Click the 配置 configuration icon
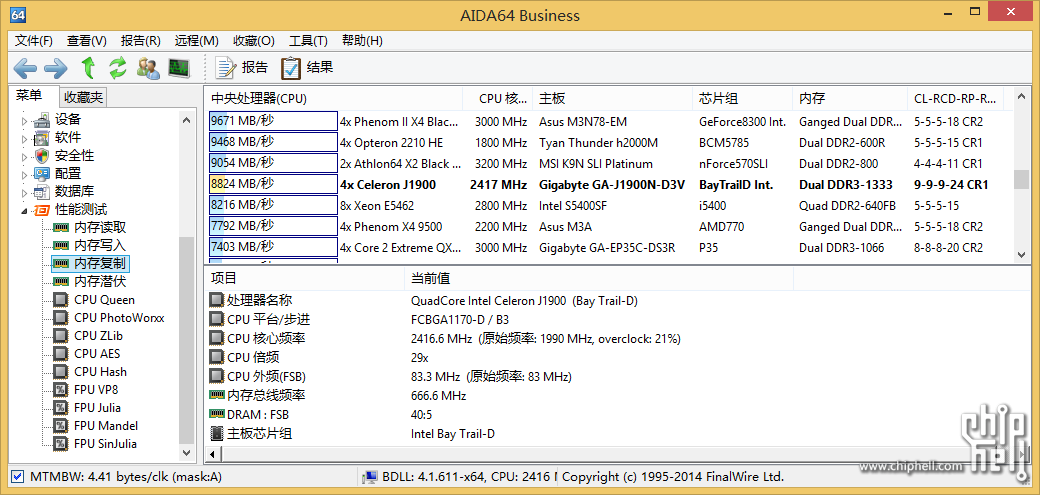 point(42,175)
